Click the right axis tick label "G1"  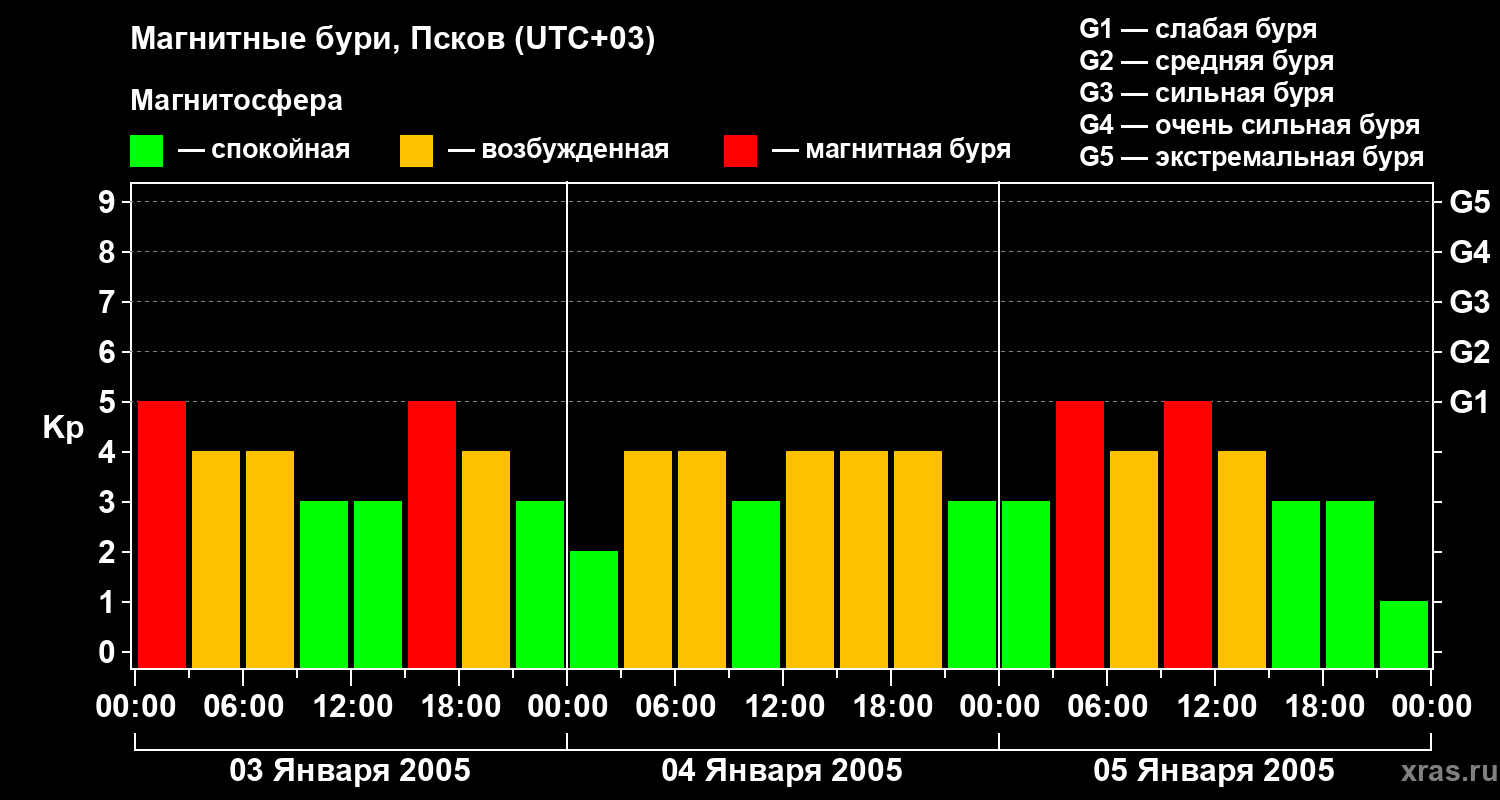pos(1469,402)
